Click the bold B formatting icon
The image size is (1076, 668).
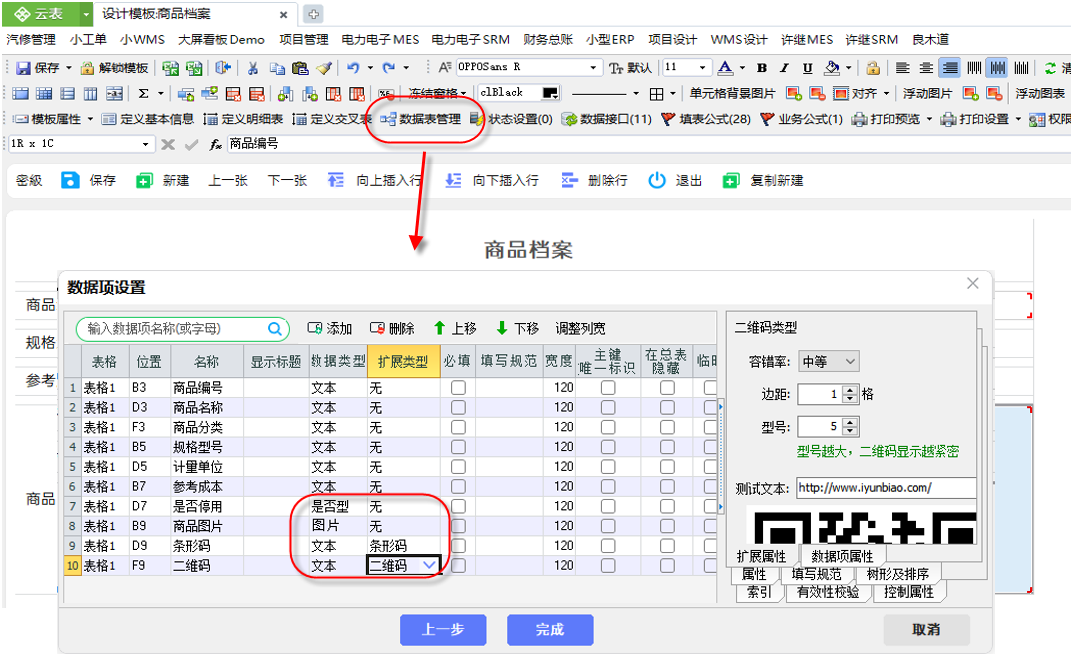pyautogui.click(x=761, y=68)
